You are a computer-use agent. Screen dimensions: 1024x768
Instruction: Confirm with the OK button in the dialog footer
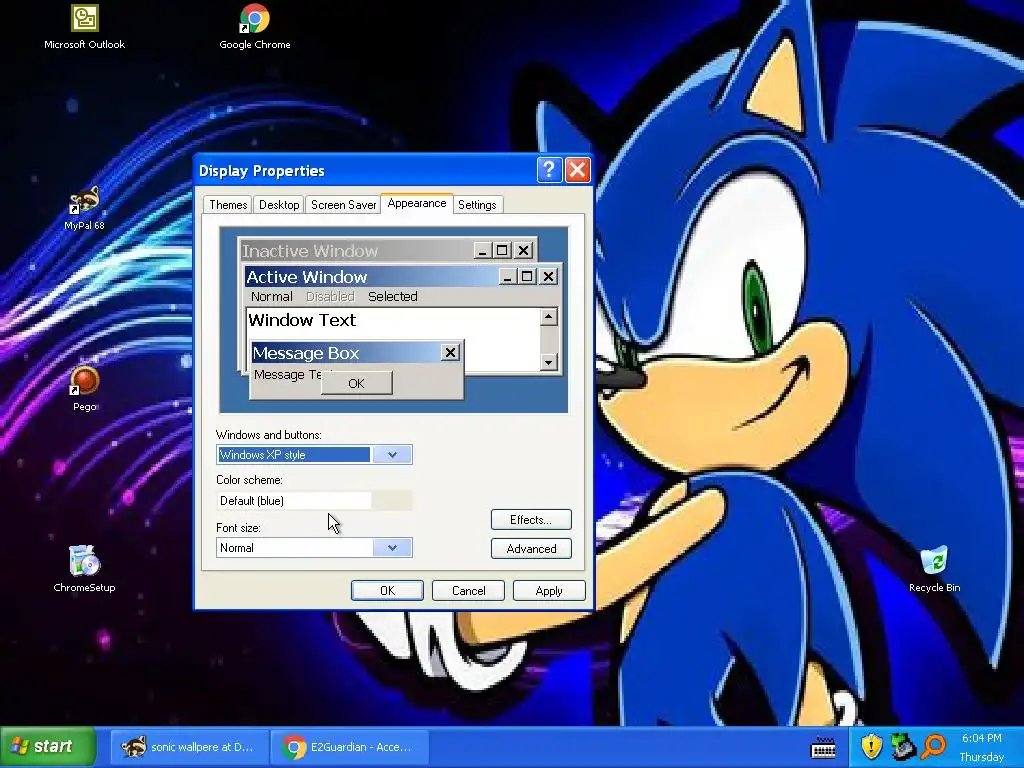click(387, 590)
